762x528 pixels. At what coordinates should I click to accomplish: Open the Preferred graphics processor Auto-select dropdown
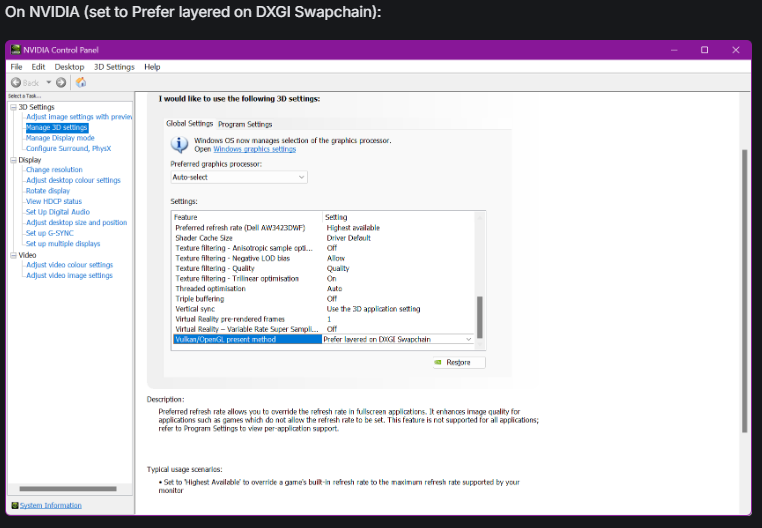point(239,177)
